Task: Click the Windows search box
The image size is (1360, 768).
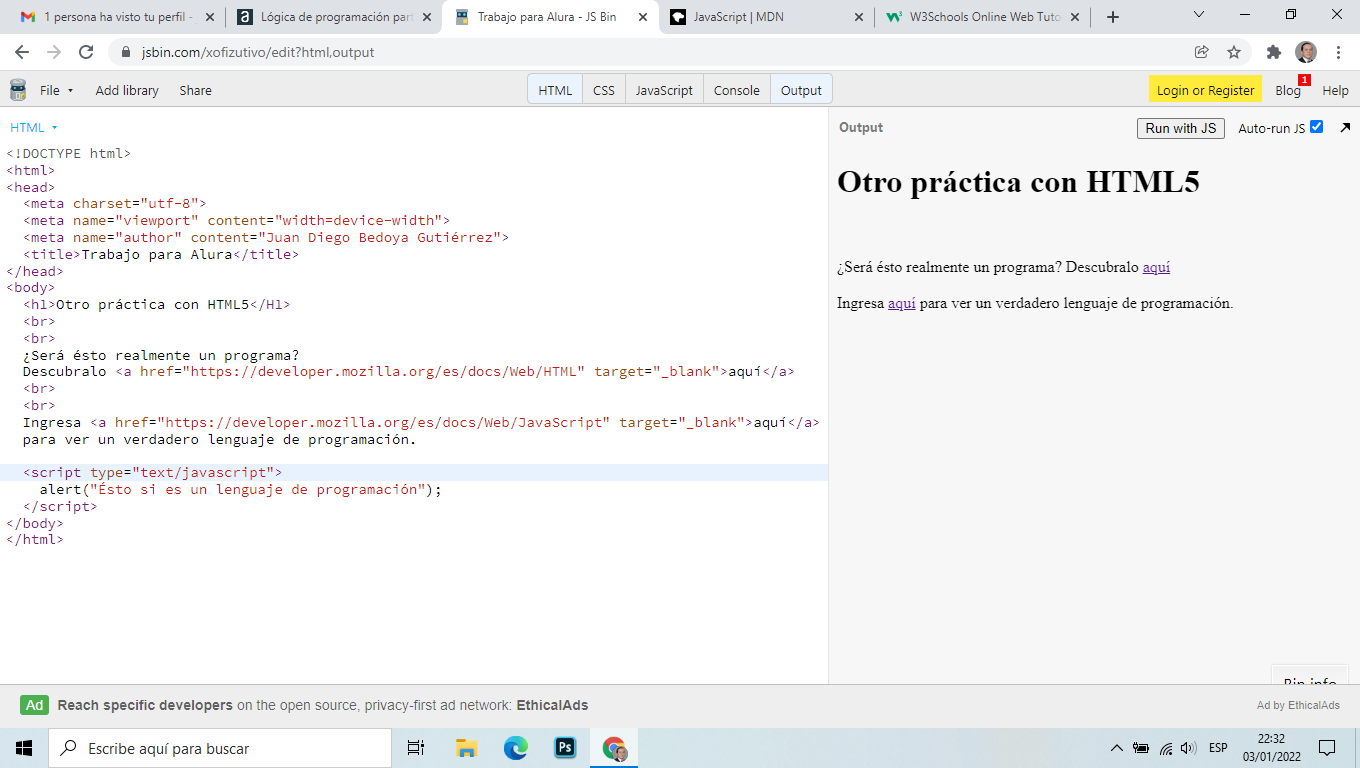Action: tap(220, 748)
